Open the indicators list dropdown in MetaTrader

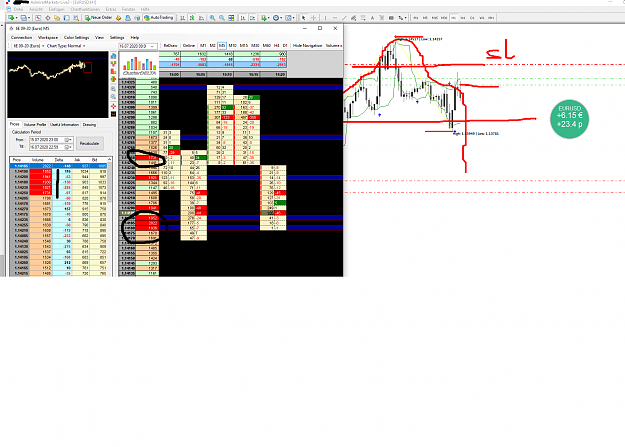[265, 18]
